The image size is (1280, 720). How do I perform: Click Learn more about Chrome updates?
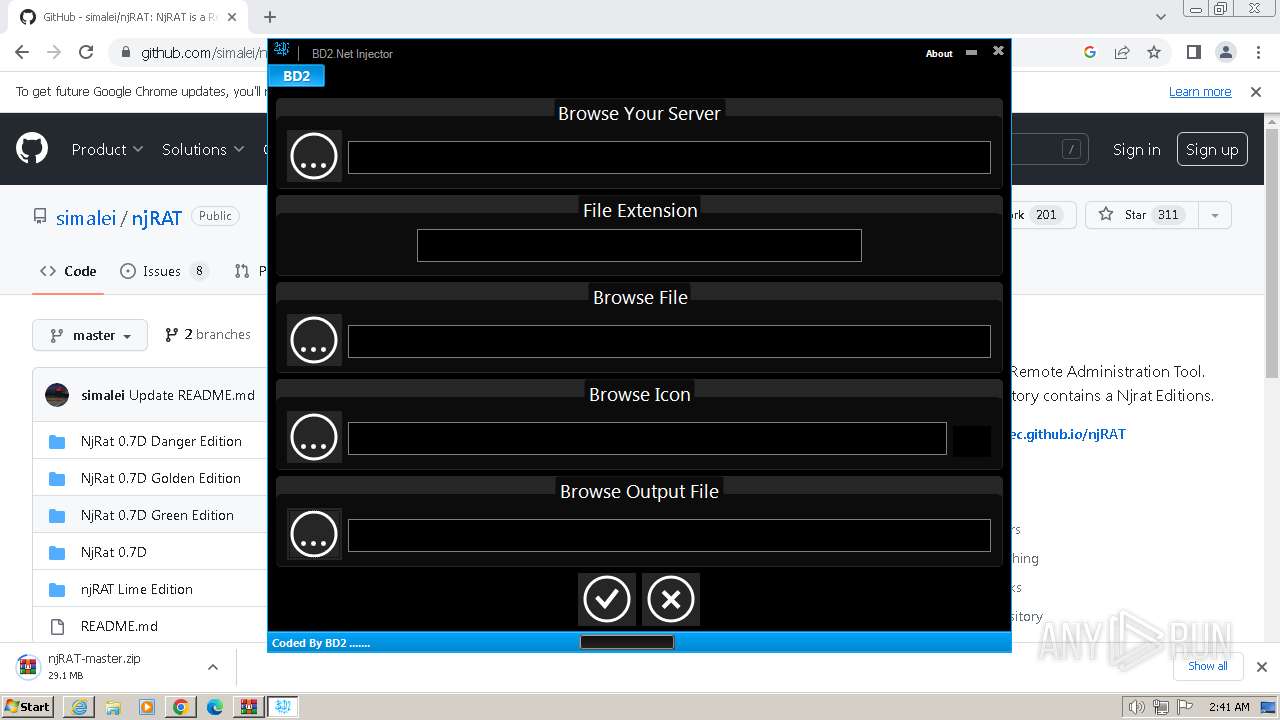pos(1200,91)
